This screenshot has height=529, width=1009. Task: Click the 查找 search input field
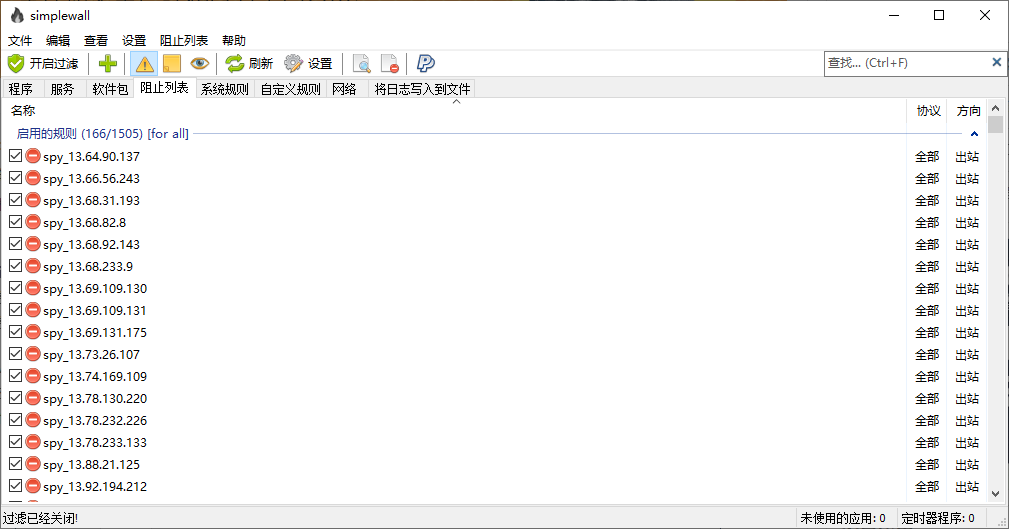pos(905,63)
